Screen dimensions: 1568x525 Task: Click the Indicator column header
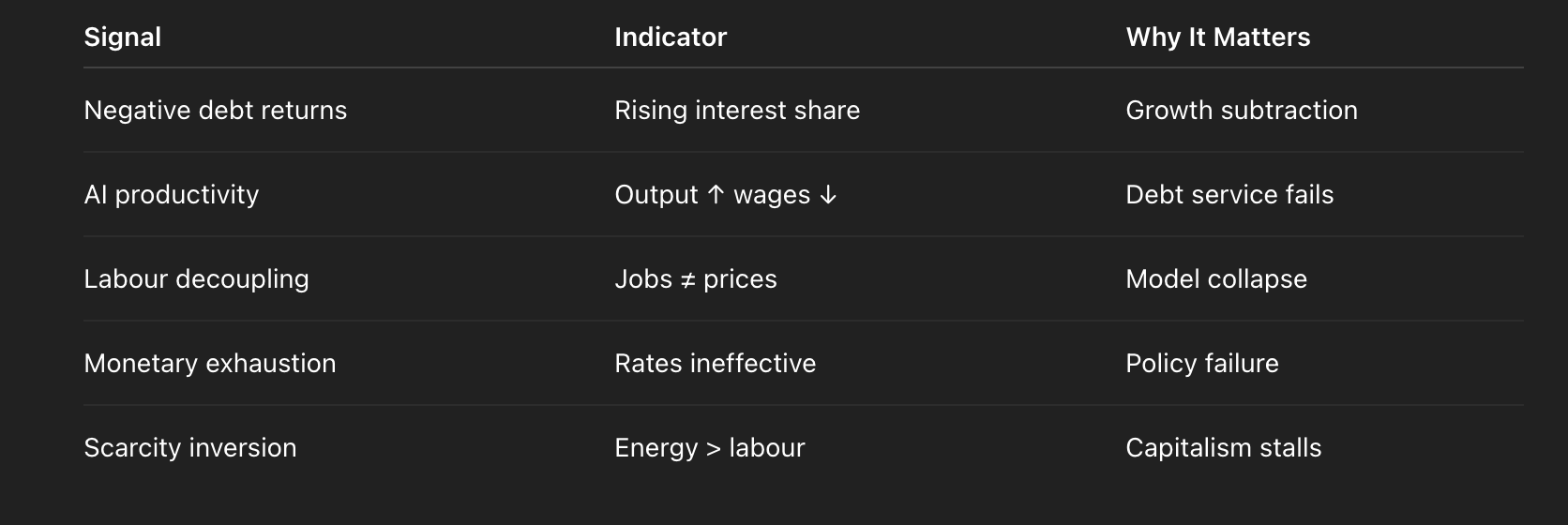(670, 37)
